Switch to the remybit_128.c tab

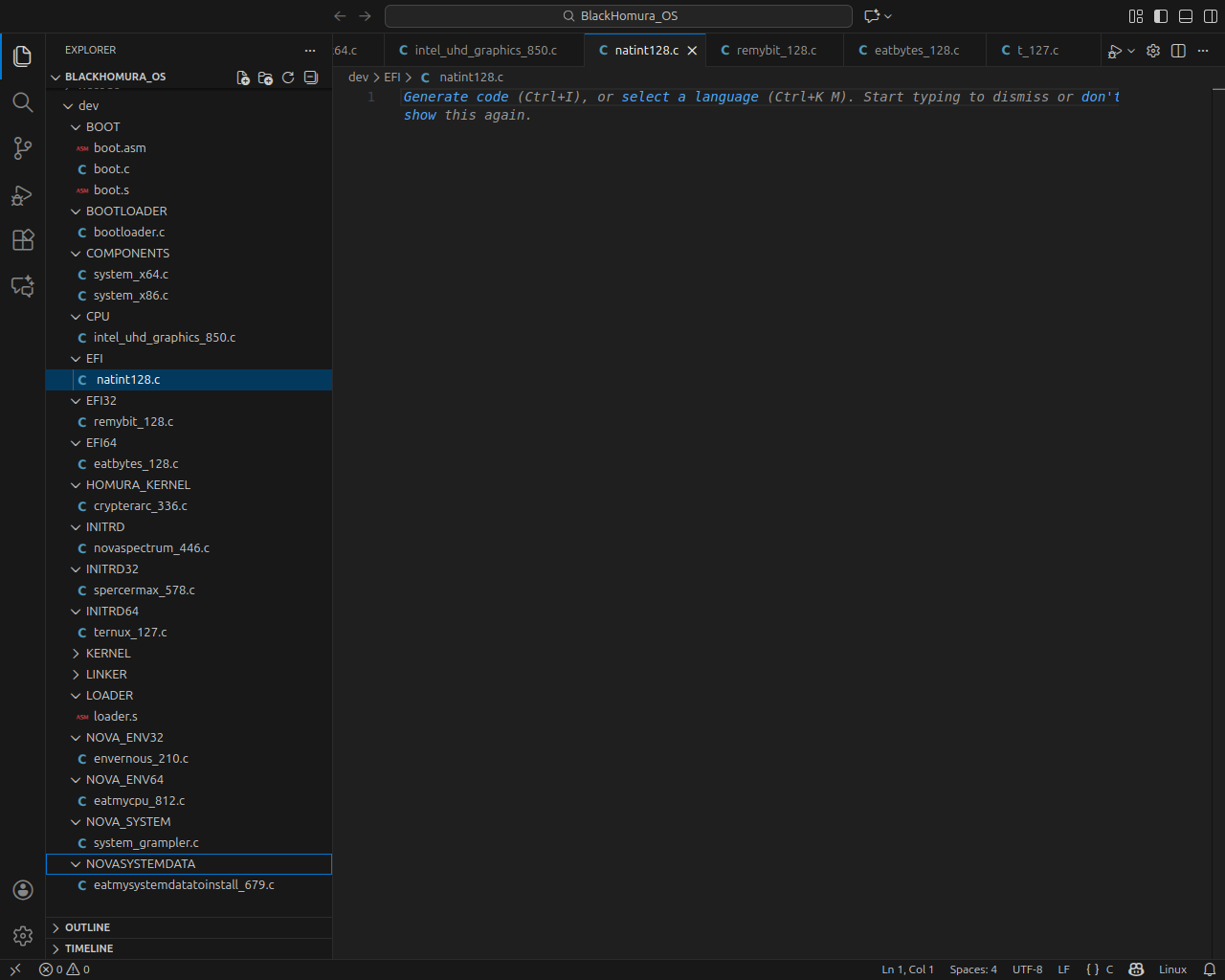[775, 51]
